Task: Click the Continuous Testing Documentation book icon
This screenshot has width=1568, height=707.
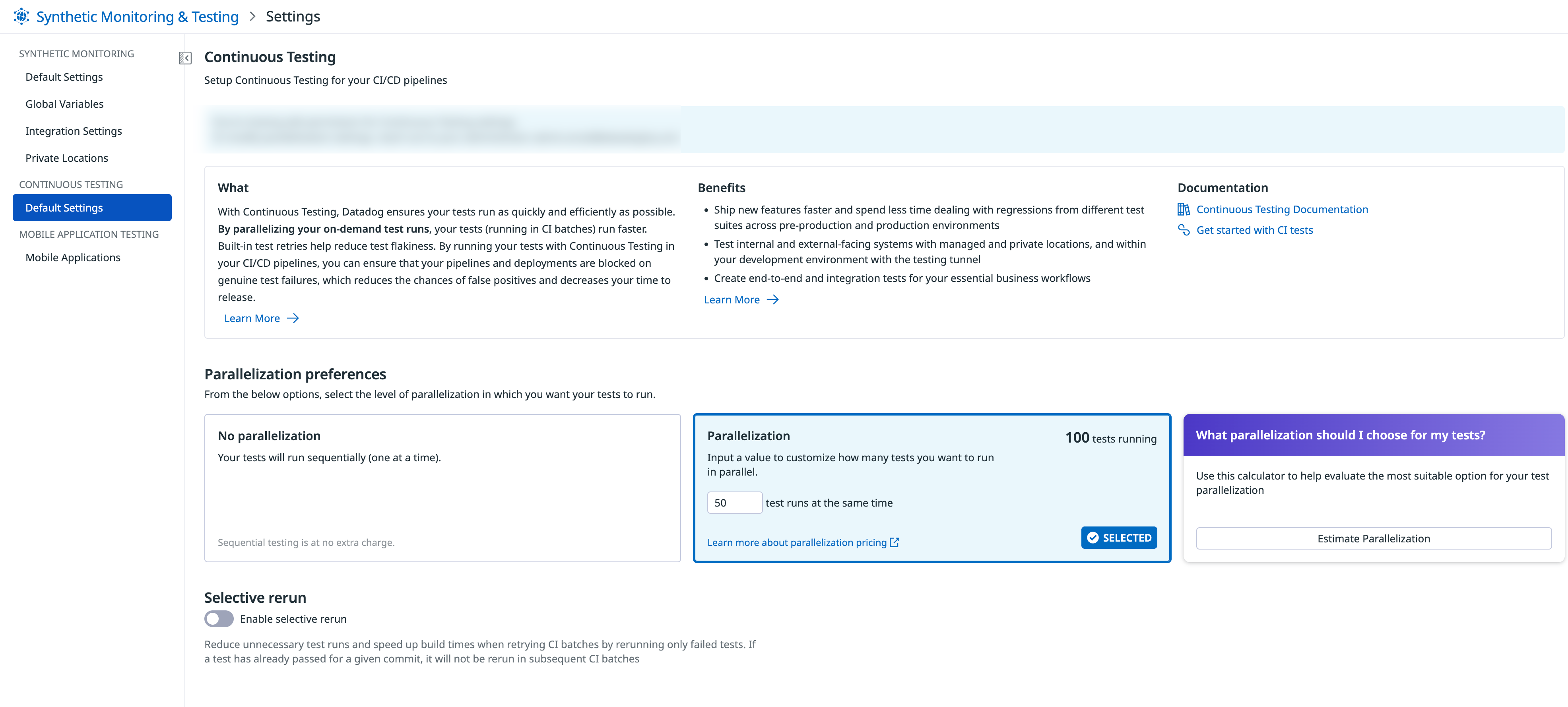Action: click(x=1183, y=210)
